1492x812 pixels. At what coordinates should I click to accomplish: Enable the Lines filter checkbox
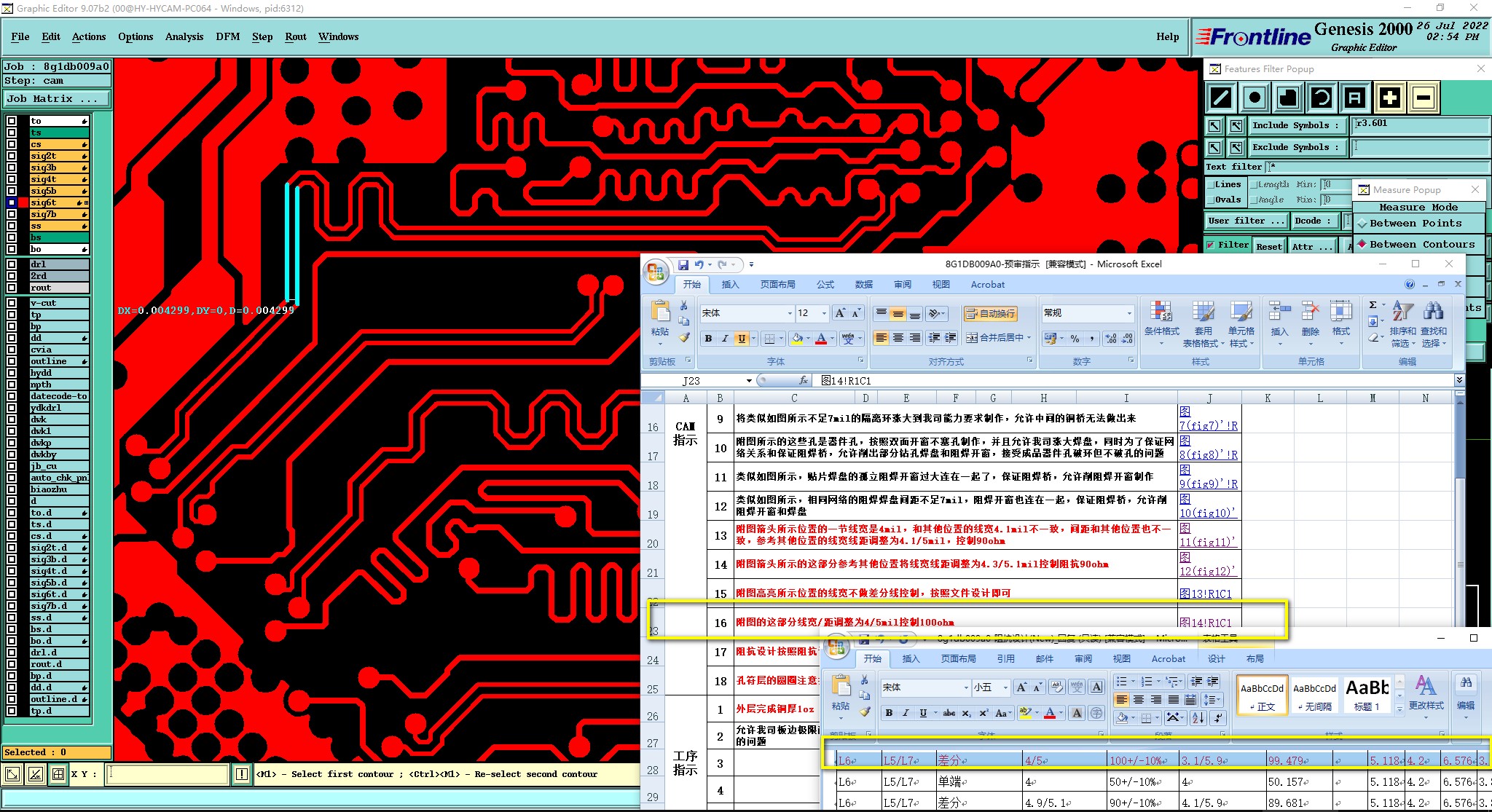coord(1209,185)
